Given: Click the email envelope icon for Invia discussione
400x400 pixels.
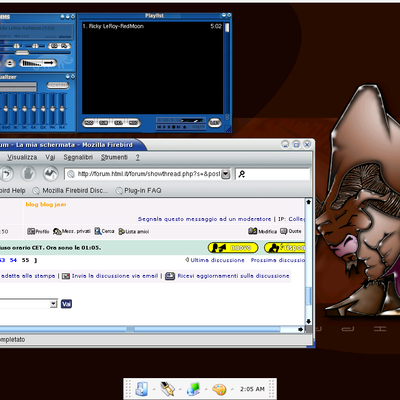Looking at the screenshot, I should click(x=66, y=276).
